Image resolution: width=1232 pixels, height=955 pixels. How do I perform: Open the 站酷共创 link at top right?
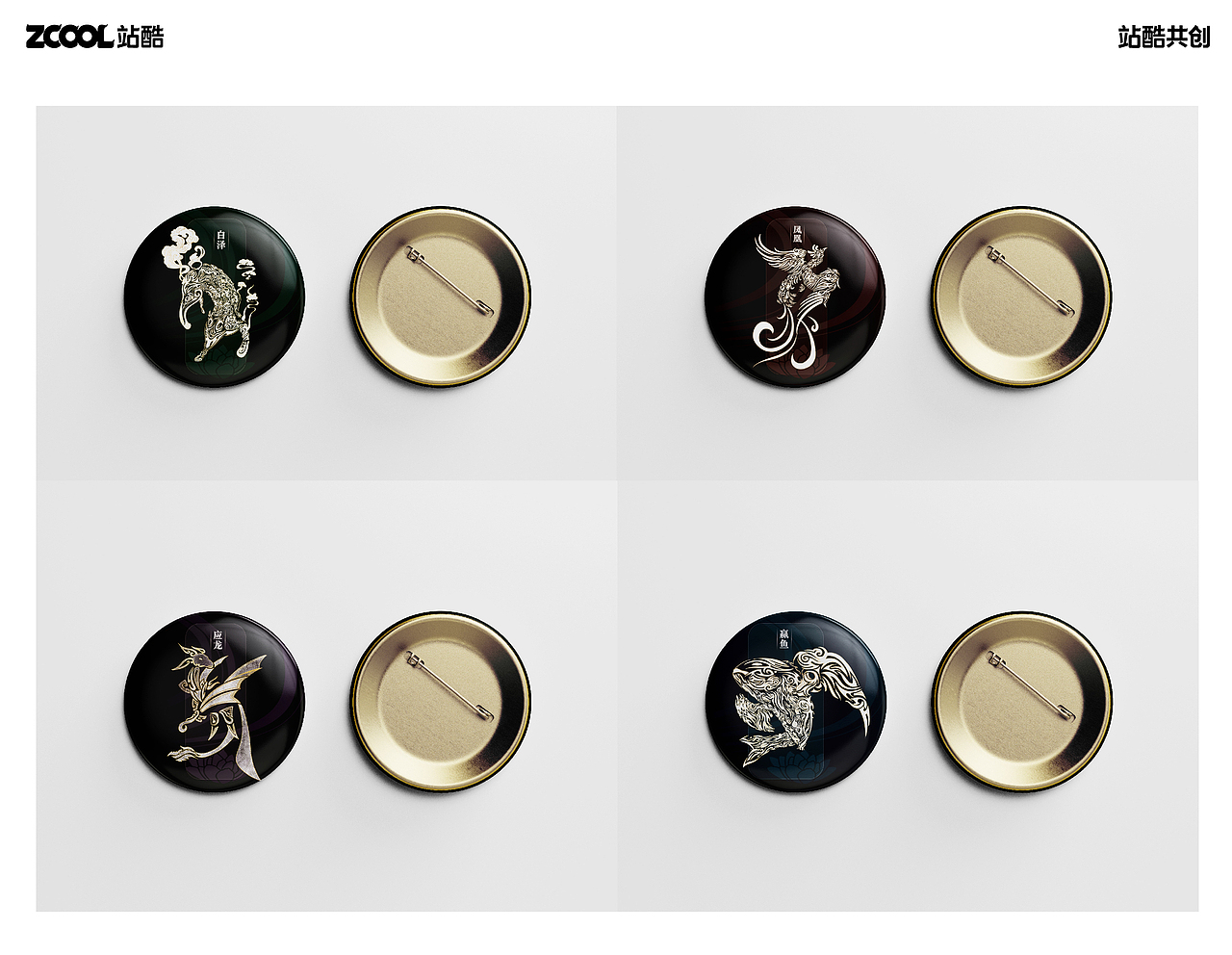click(x=1164, y=38)
